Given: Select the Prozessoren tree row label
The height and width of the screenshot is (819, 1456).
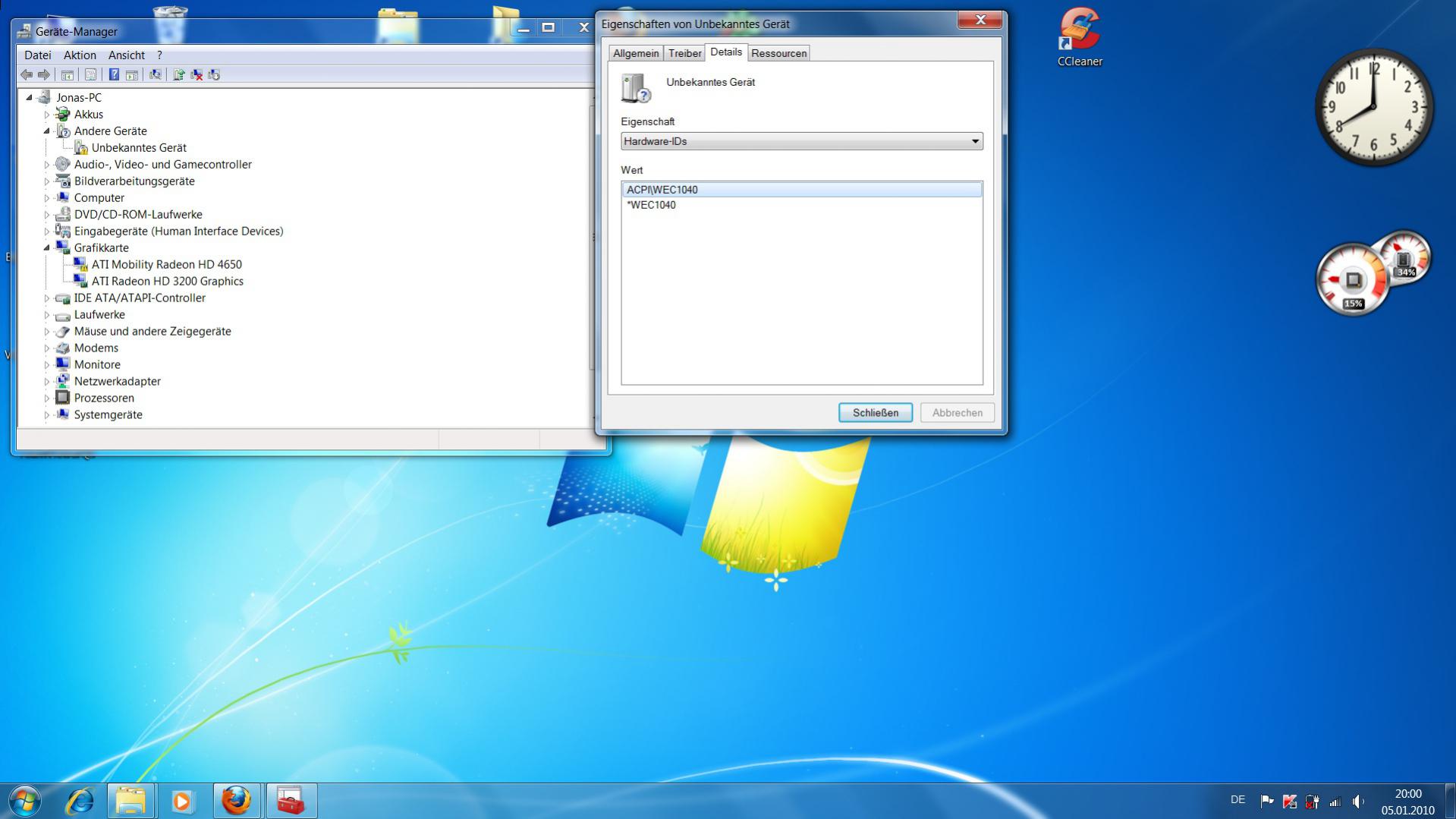Looking at the screenshot, I should point(104,398).
